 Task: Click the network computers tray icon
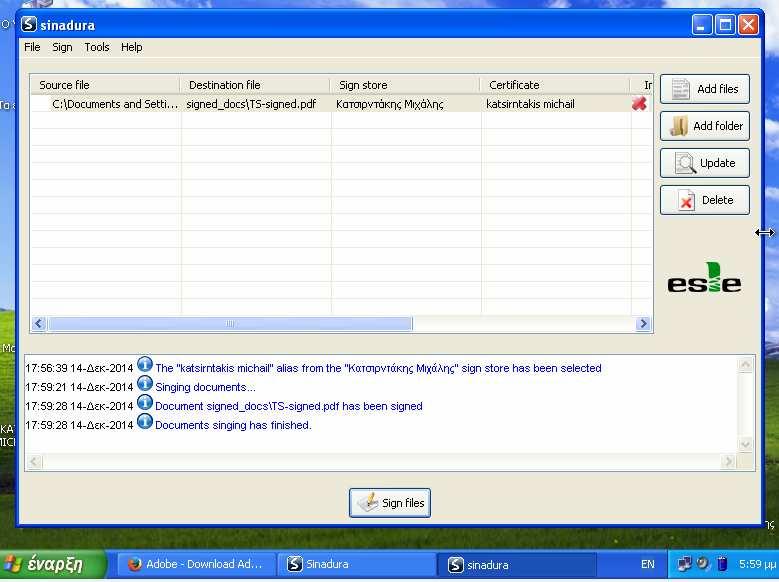(x=685, y=564)
